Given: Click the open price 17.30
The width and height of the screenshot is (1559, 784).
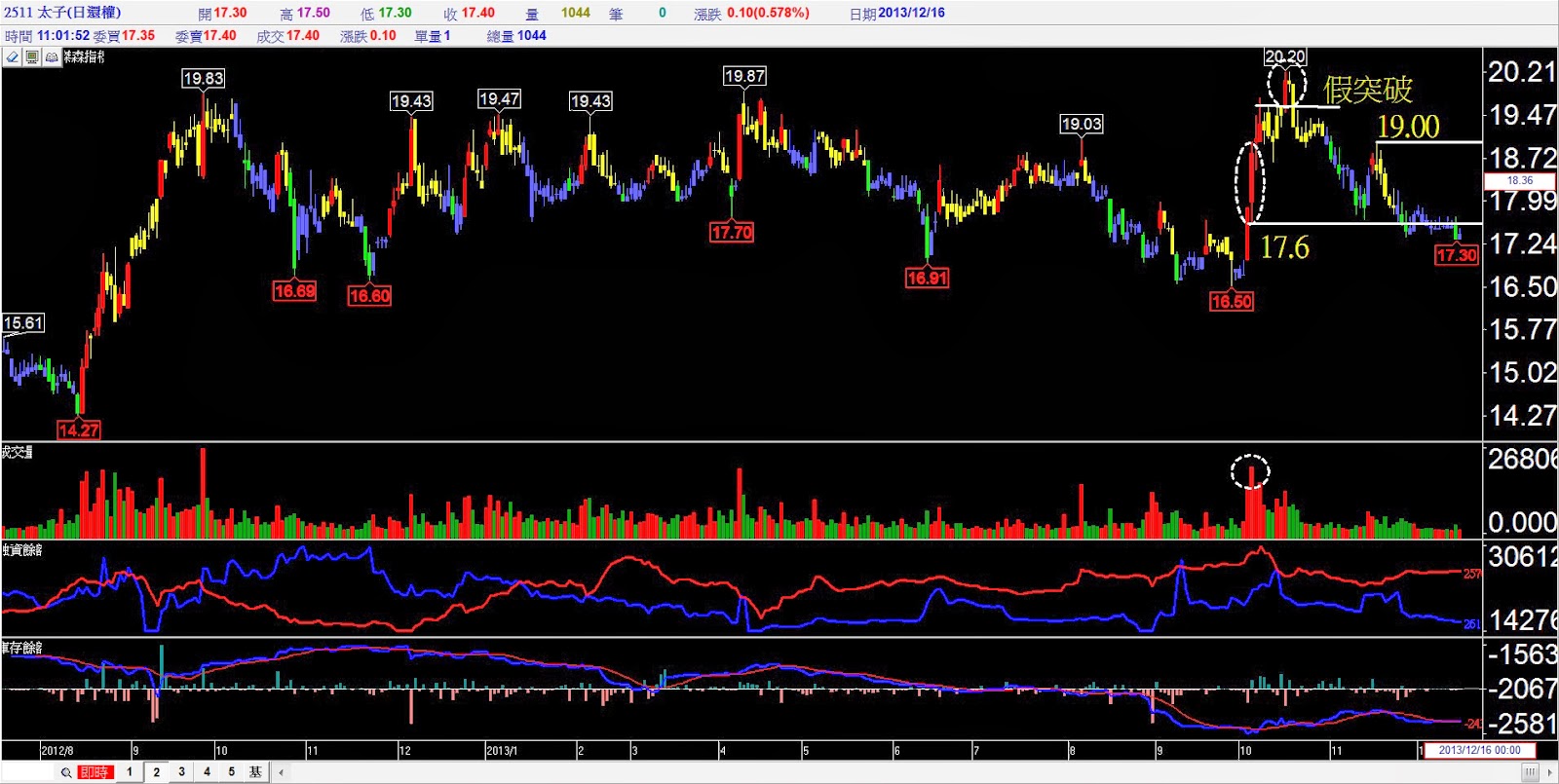Looking at the screenshot, I should pyautogui.click(x=230, y=13).
